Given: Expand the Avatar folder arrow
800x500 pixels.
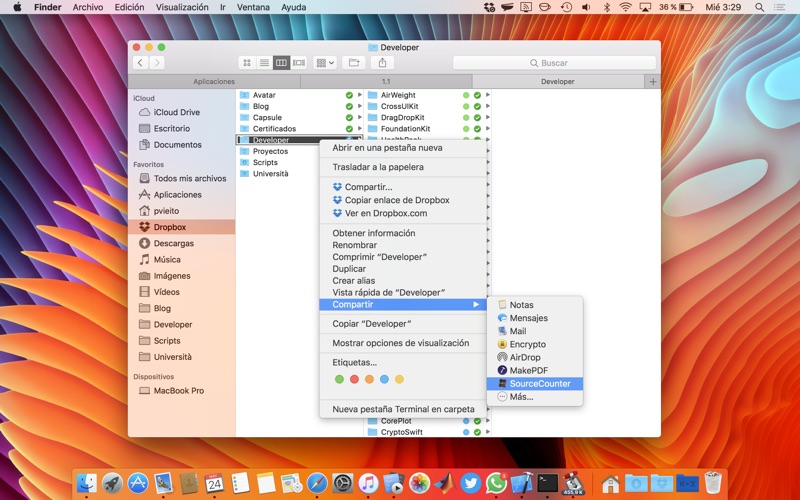Looking at the screenshot, I should (x=360, y=95).
